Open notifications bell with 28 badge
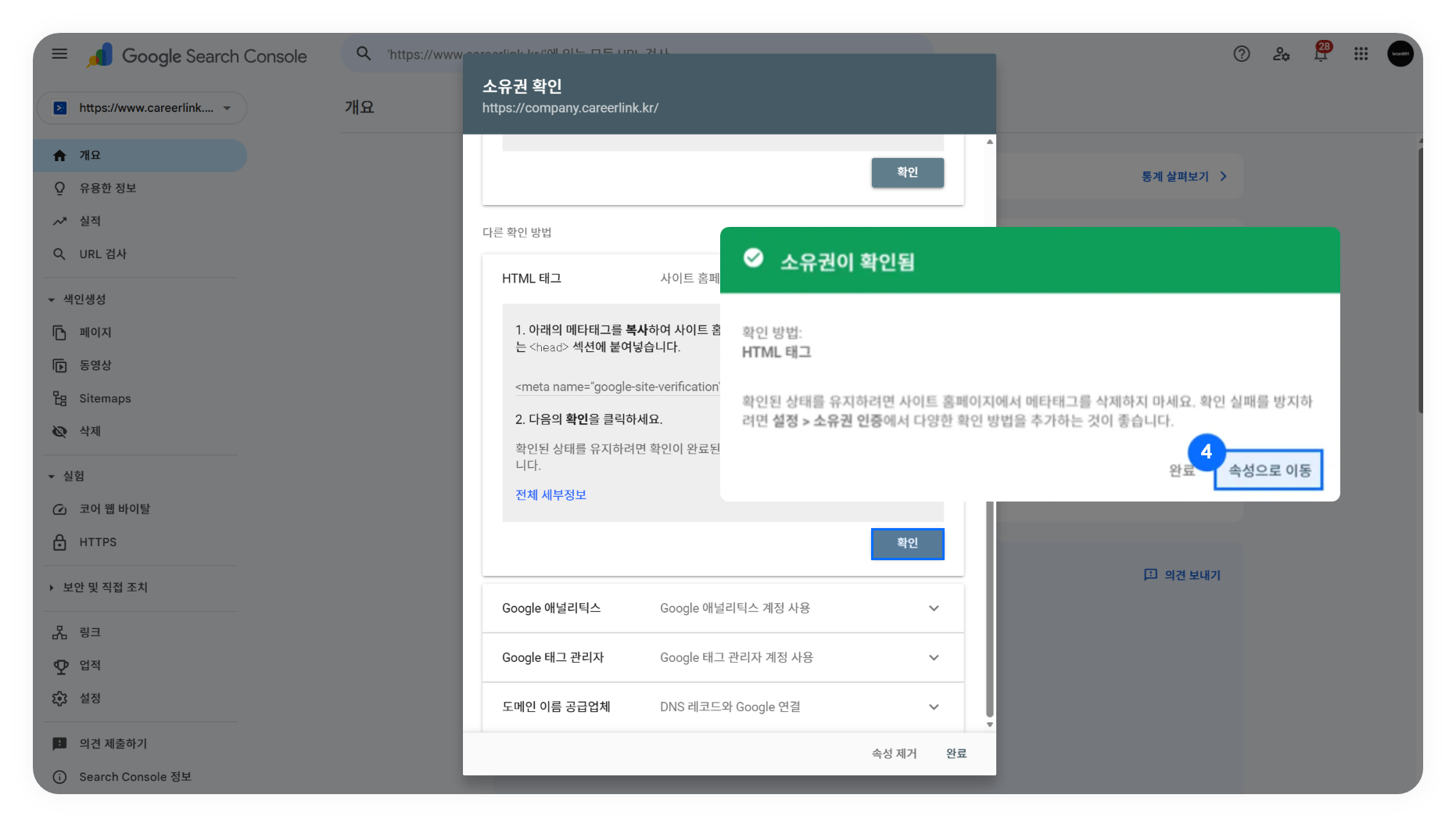Screen dimensions: 1456x827 tap(1322, 52)
